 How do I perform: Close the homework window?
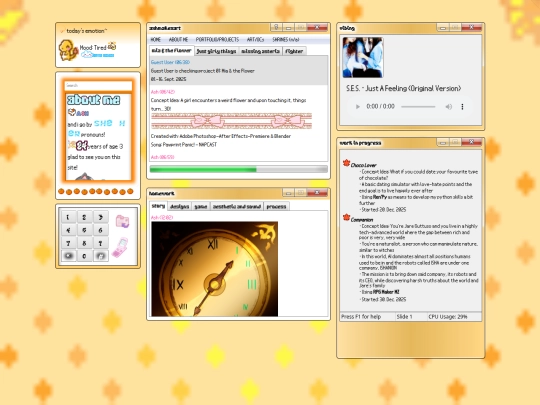click(317, 193)
